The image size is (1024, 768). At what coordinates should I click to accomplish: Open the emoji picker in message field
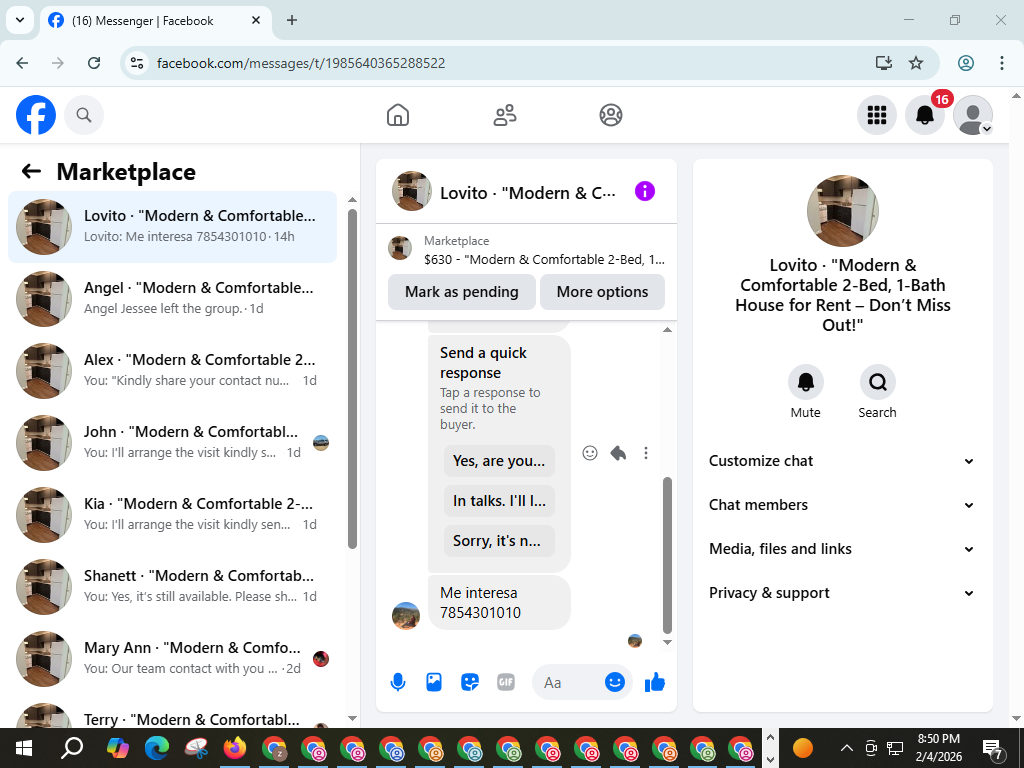point(615,682)
